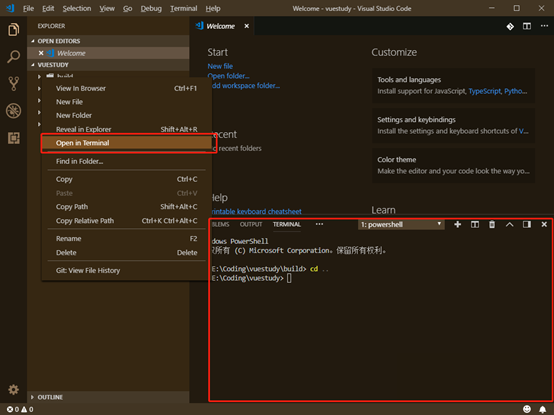Open the Selection menu
Image resolution: width=554 pixels, height=415 pixels.
click(x=77, y=8)
